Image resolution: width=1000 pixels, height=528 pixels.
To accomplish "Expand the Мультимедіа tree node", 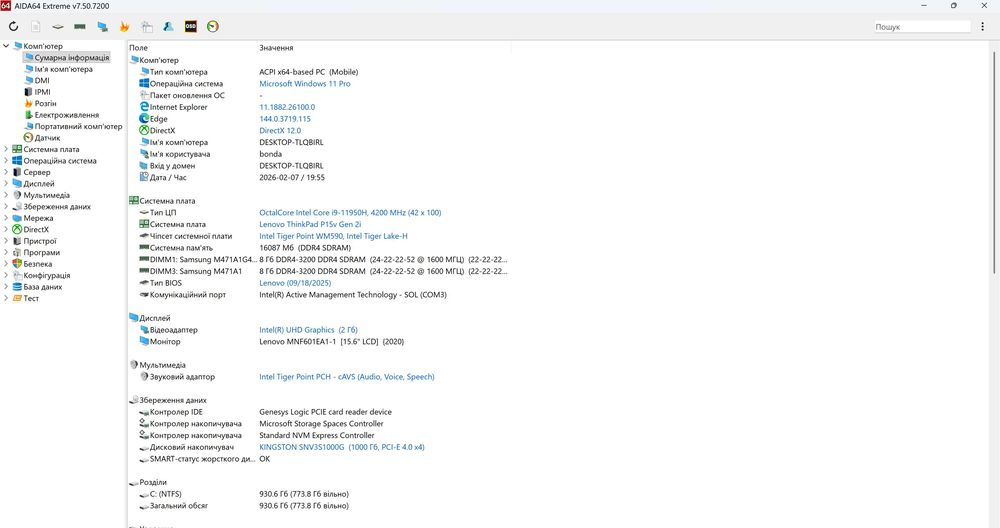I will point(6,195).
